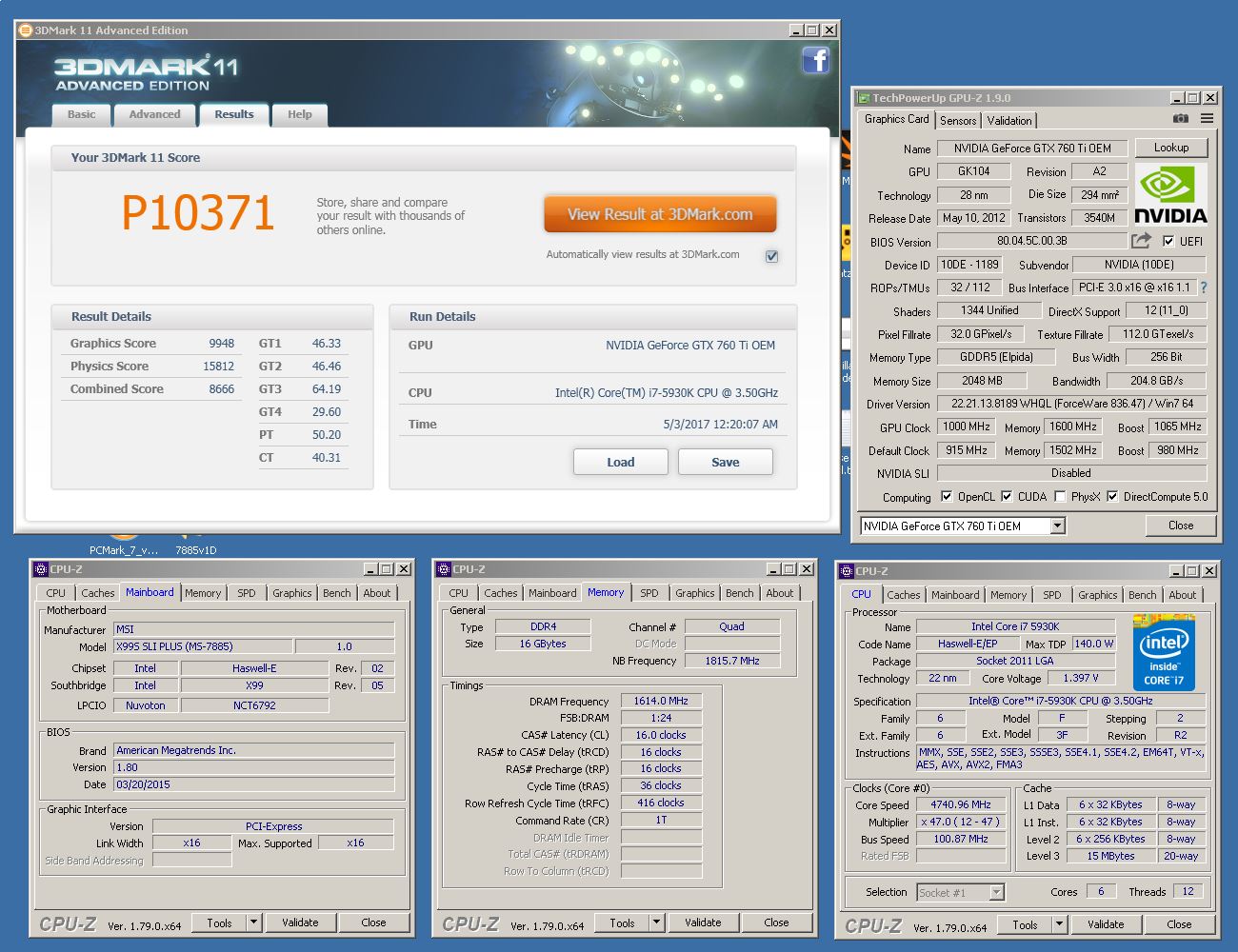Open the 7885v1D desktop shortcut
Viewport: 1238px width, 952px height.
click(x=195, y=543)
